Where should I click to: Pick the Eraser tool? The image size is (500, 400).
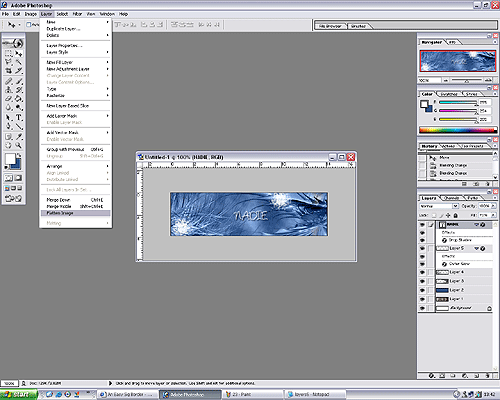click(x=8, y=98)
